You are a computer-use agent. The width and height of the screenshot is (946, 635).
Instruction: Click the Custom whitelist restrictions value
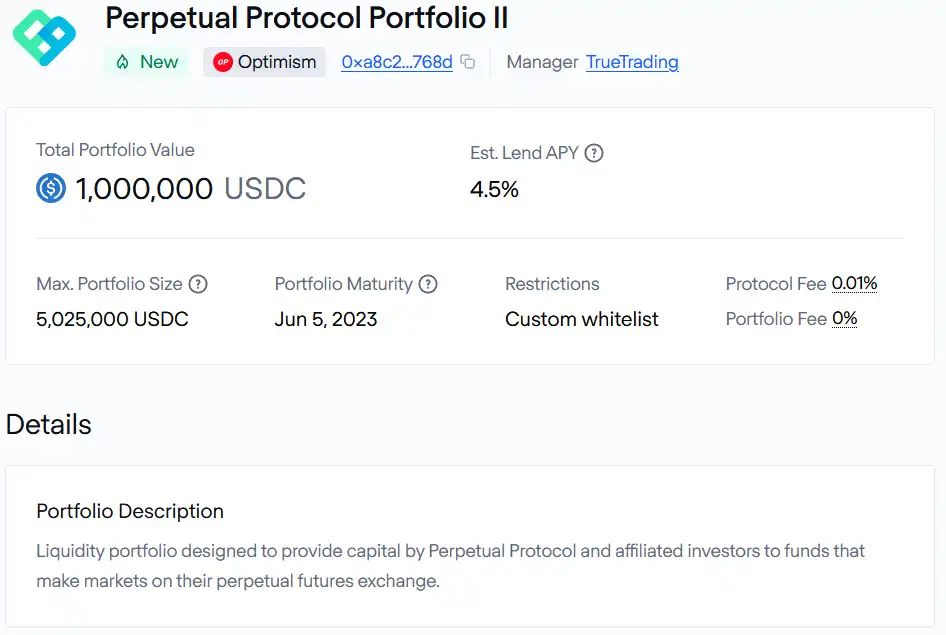coord(582,319)
